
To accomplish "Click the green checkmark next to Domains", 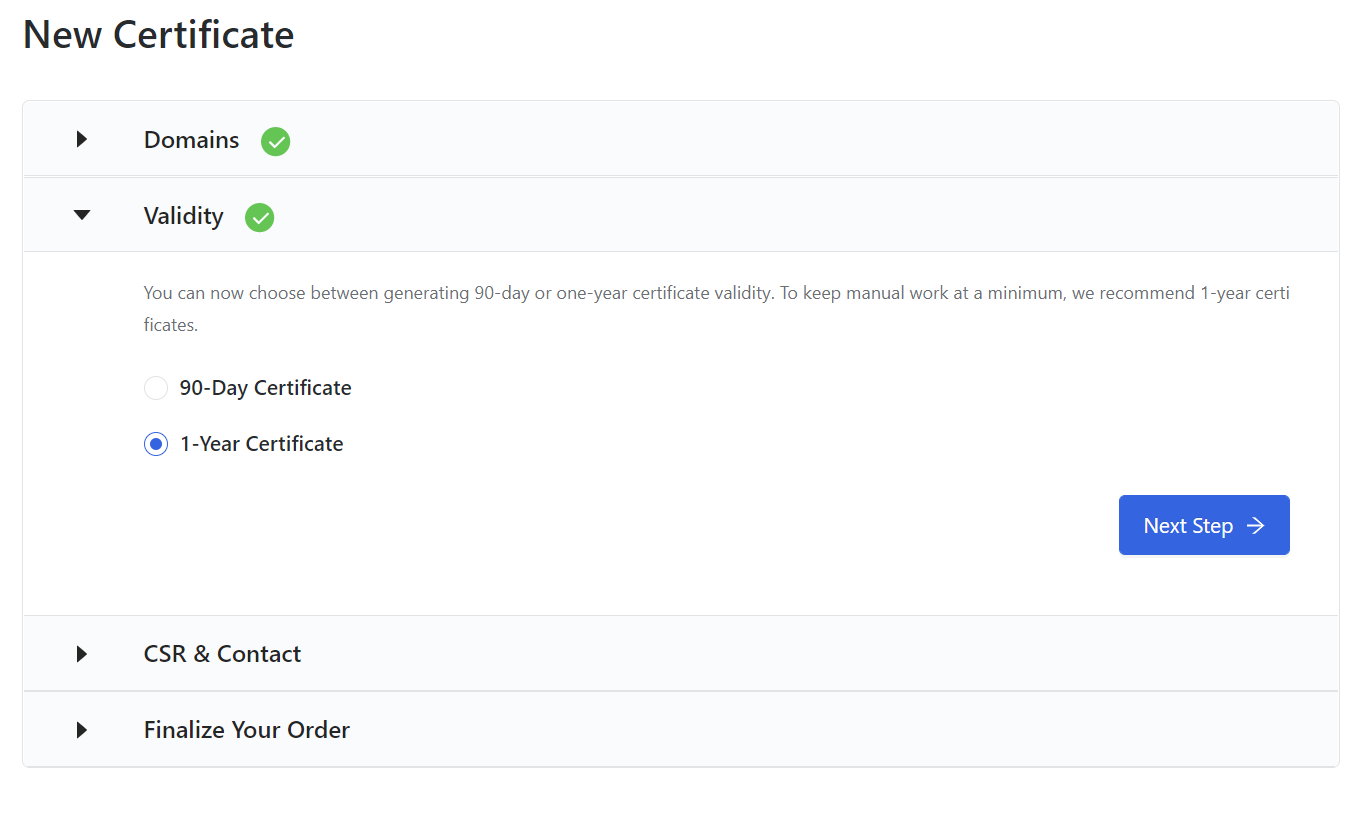I will click(x=275, y=142).
